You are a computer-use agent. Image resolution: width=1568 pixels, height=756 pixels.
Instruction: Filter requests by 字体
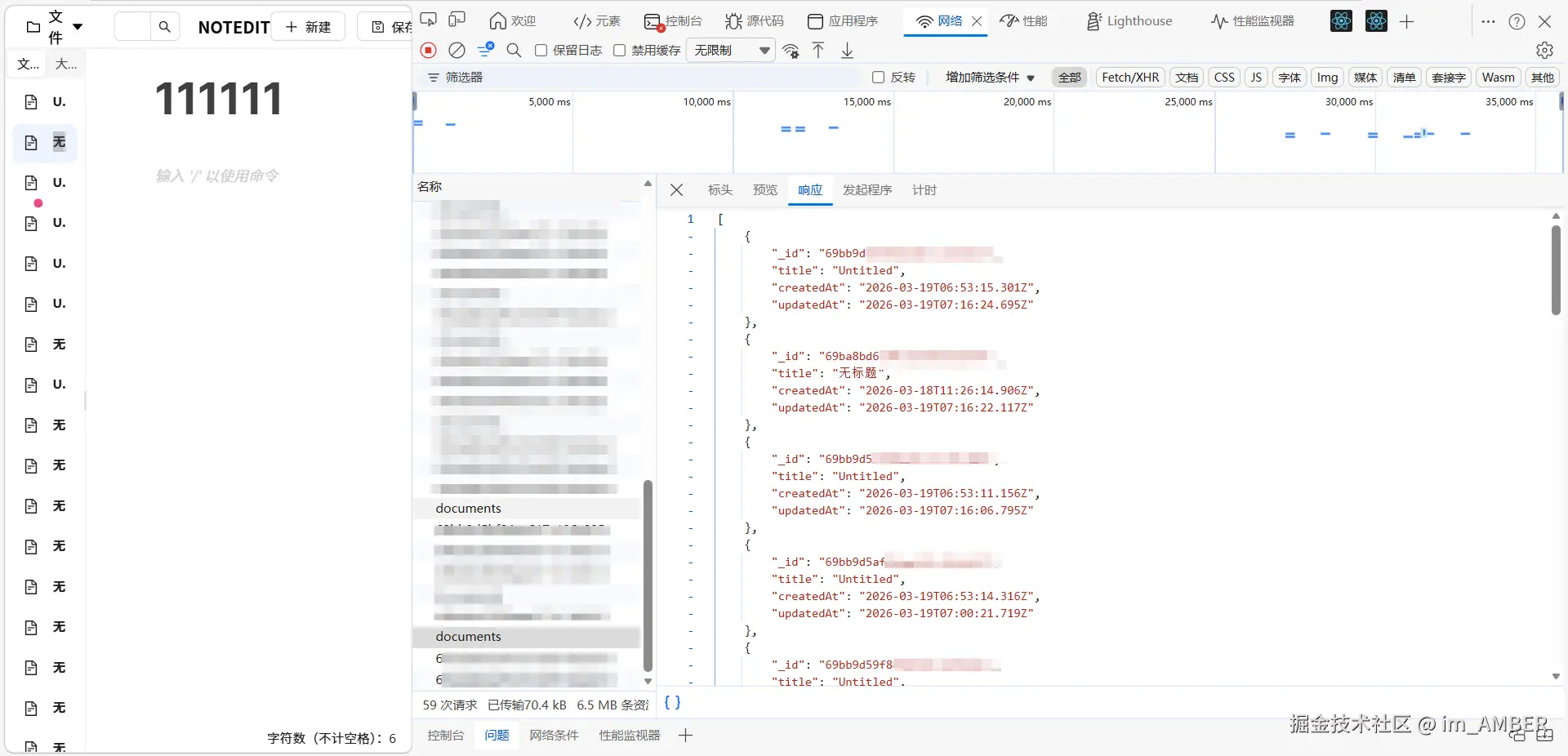click(1290, 78)
